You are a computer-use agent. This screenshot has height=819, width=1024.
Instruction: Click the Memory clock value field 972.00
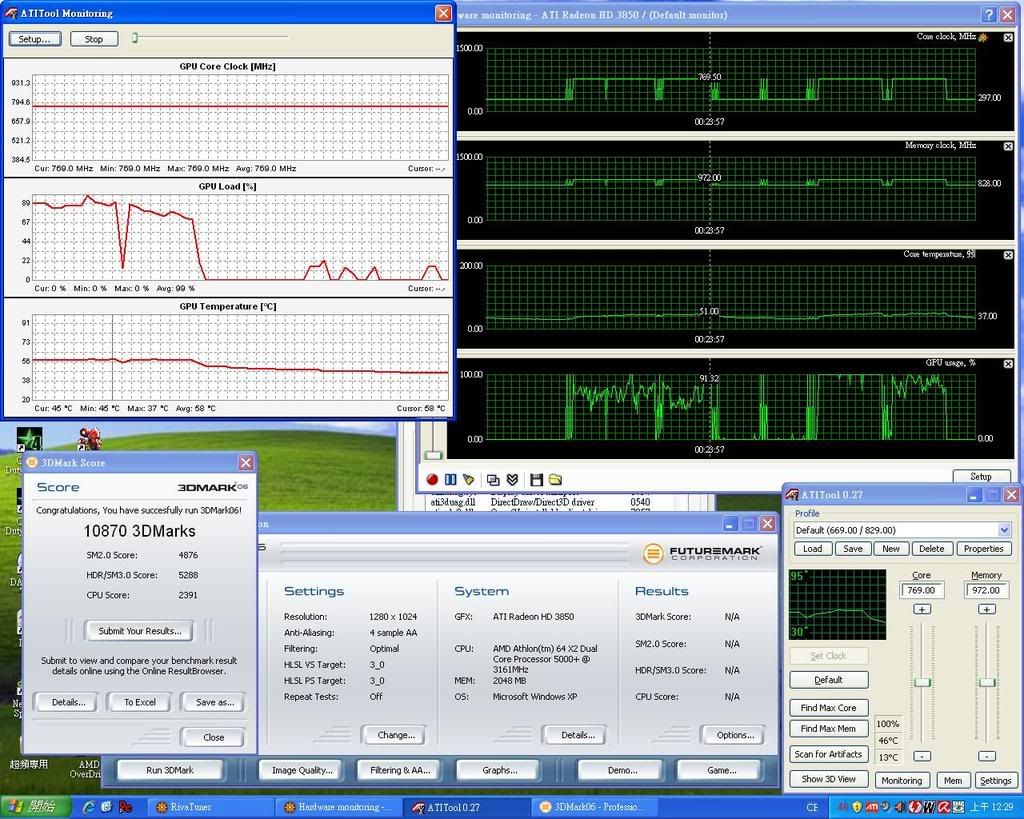(x=986, y=590)
